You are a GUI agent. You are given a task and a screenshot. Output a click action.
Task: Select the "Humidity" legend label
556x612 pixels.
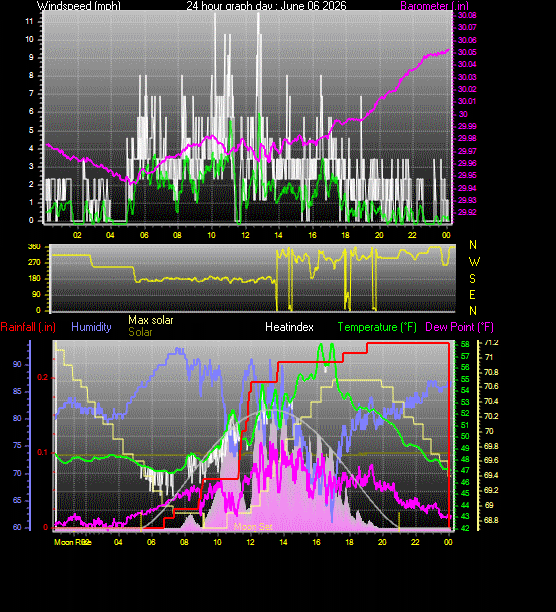click(91, 327)
